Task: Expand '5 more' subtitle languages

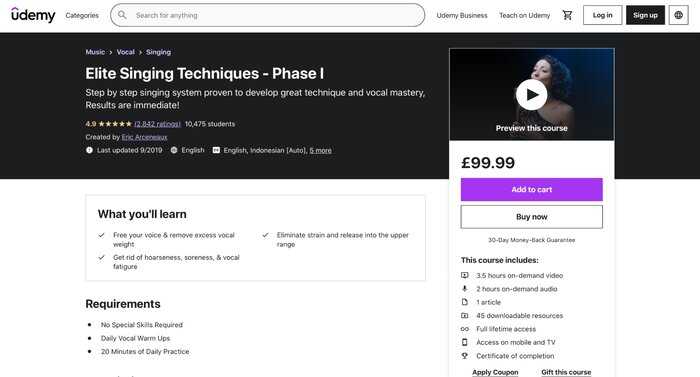Action: pyautogui.click(x=321, y=150)
